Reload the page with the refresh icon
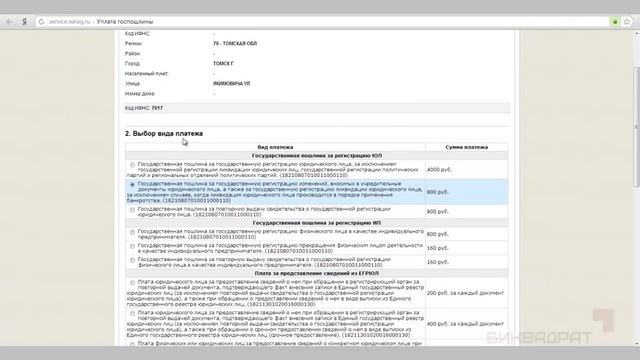640x360 pixels. (41, 22)
